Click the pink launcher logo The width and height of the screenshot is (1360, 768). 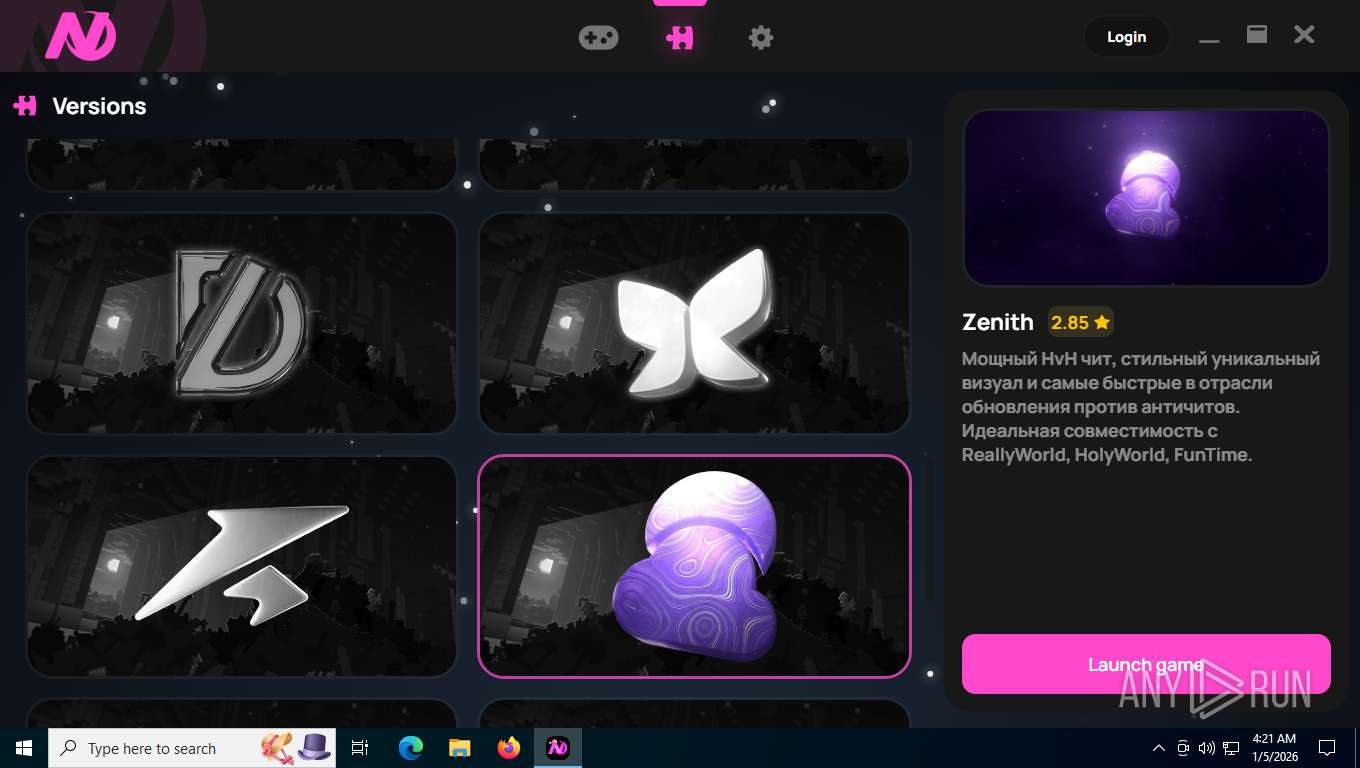tap(81, 37)
